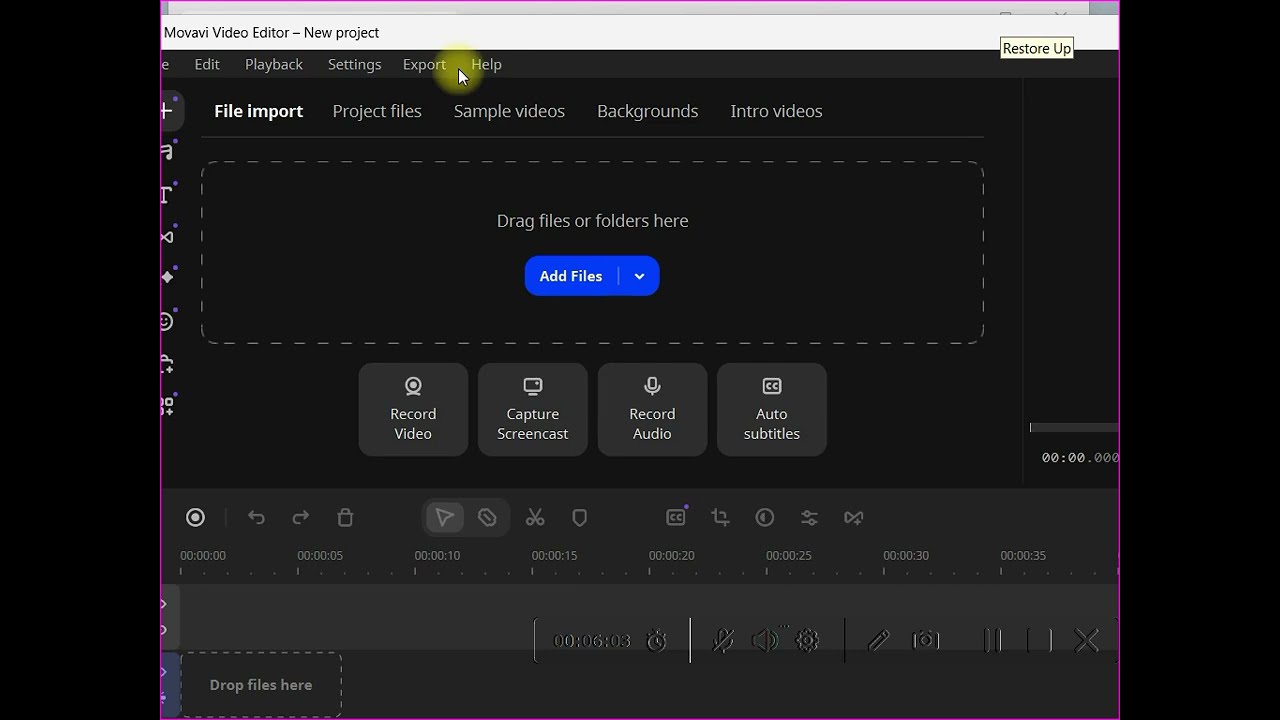The height and width of the screenshot is (720, 1280).
Task: Click the 'Drop files here' timeline area
Action: click(261, 685)
